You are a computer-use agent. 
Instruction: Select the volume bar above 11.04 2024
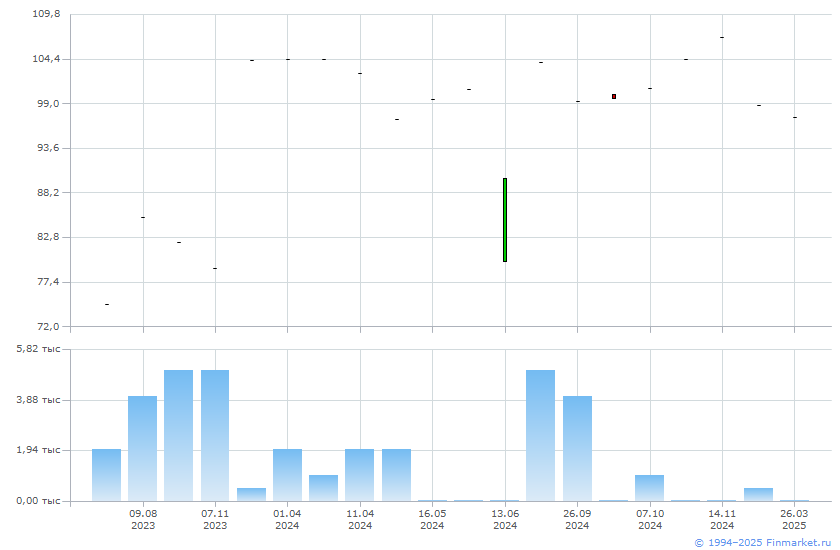(x=359, y=475)
